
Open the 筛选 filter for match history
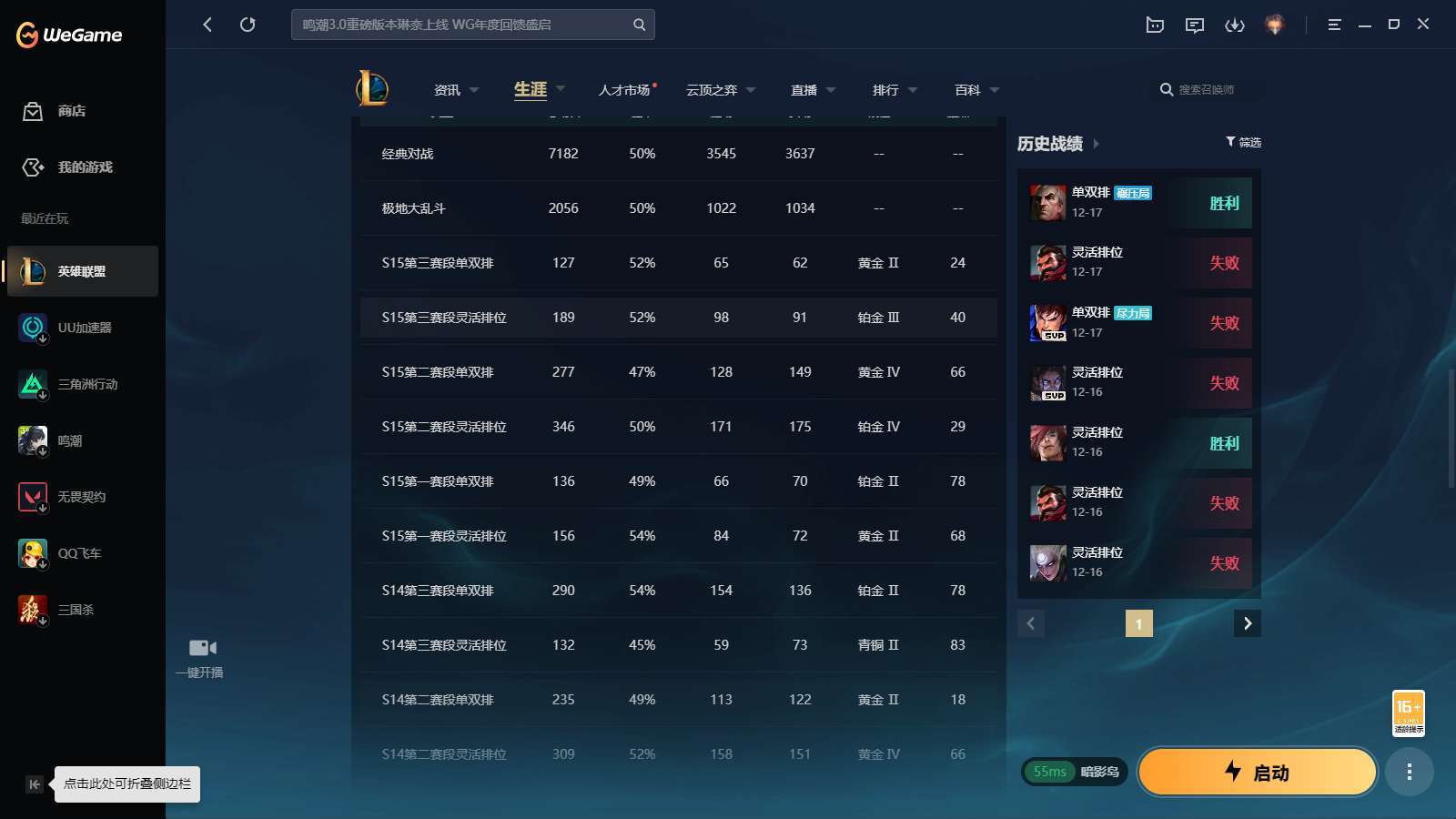point(1241,143)
